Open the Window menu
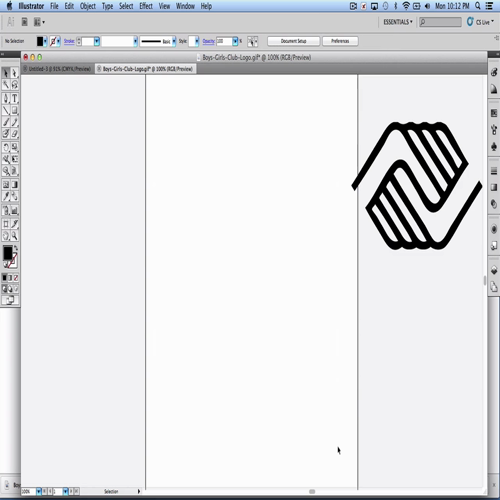The height and width of the screenshot is (500, 500). click(x=185, y=6)
